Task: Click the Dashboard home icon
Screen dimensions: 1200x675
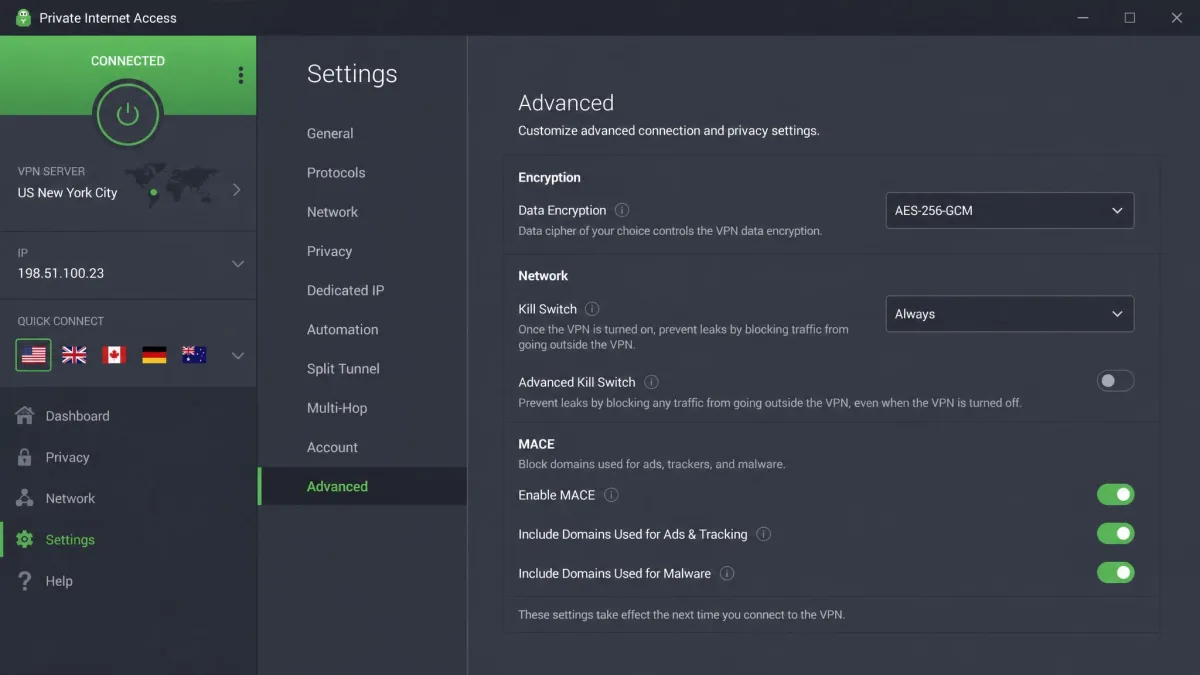Action: tap(25, 416)
